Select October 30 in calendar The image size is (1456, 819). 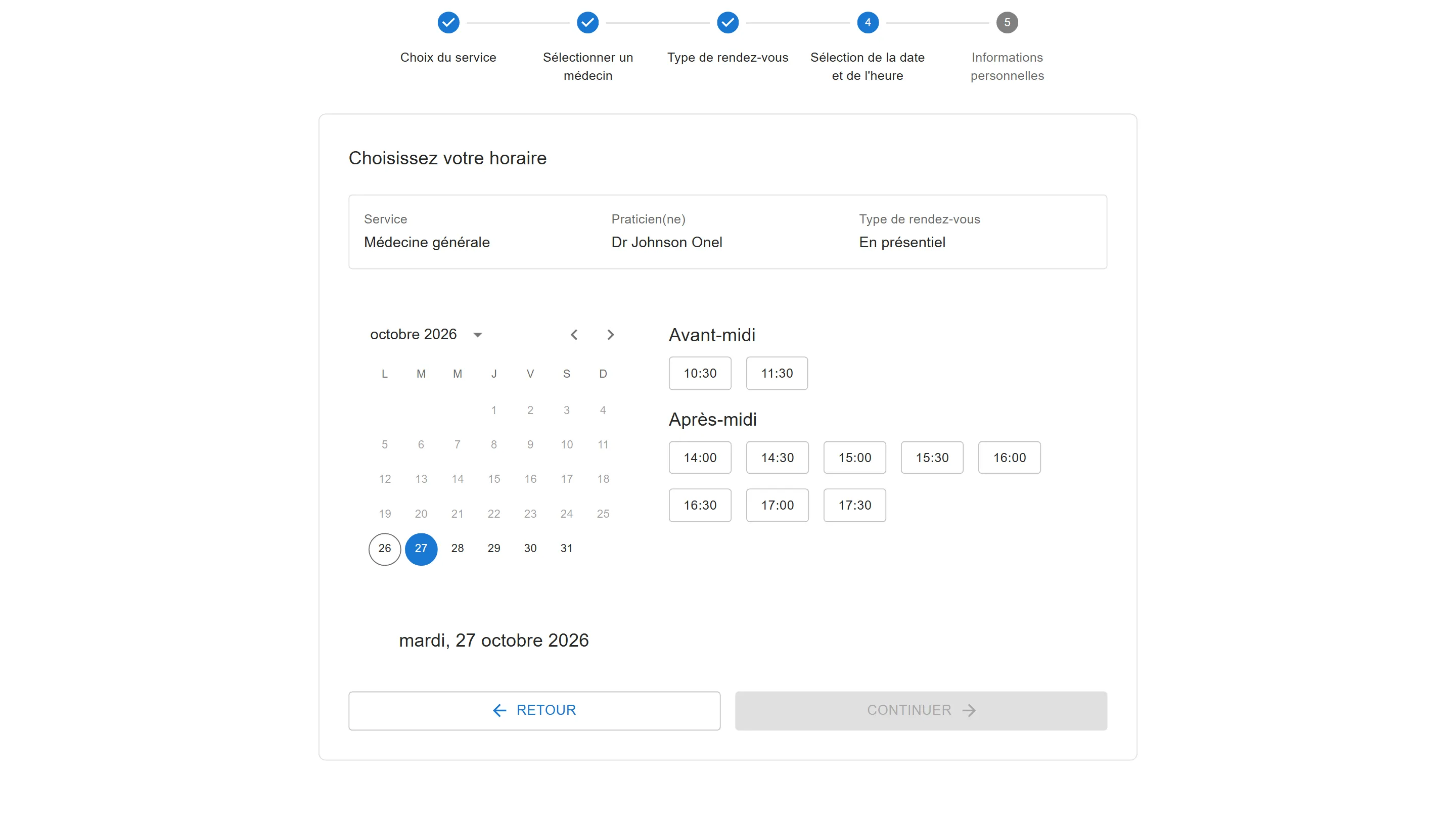tap(530, 549)
